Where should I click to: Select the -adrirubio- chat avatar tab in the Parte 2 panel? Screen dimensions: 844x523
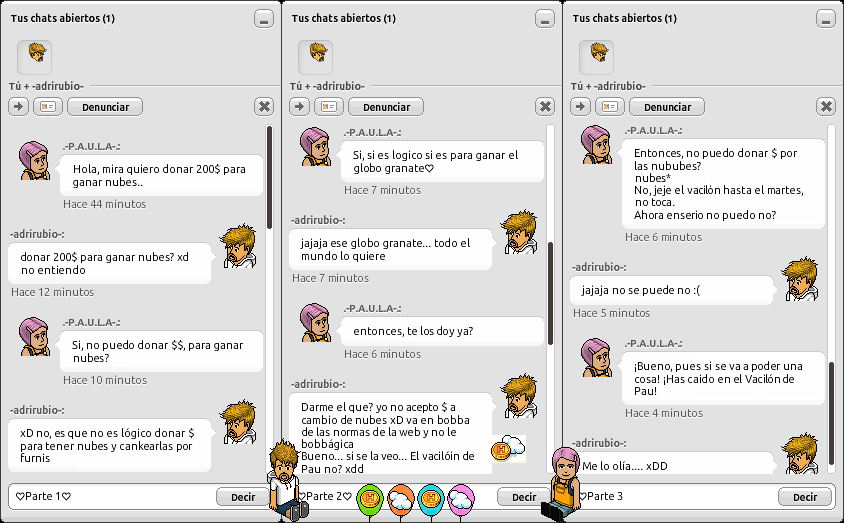click(315, 57)
